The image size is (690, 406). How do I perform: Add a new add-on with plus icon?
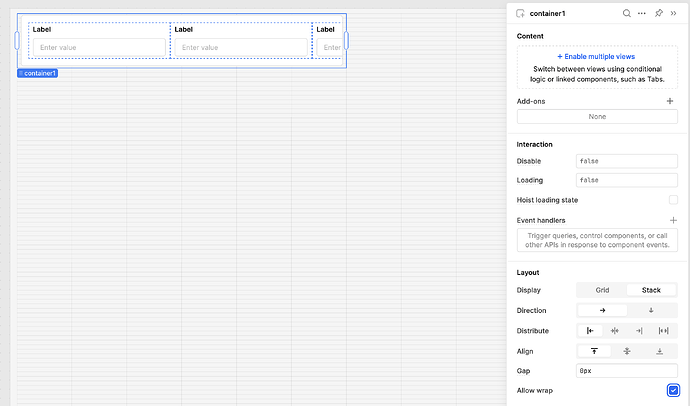point(670,101)
